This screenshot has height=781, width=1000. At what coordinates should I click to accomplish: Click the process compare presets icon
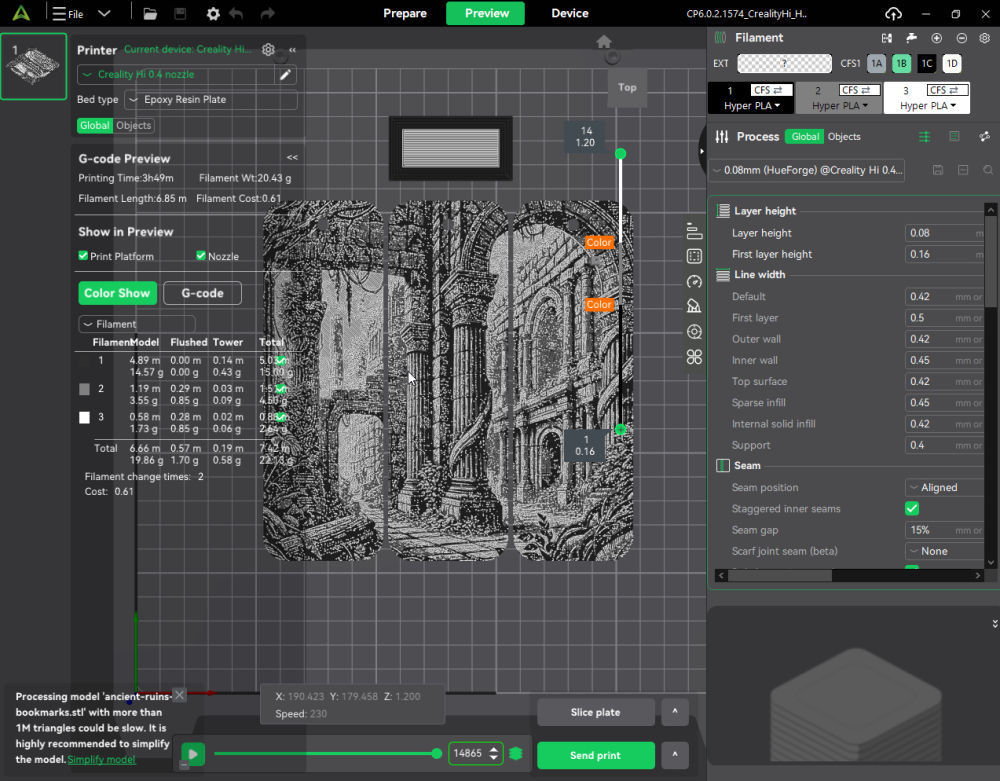coord(985,136)
